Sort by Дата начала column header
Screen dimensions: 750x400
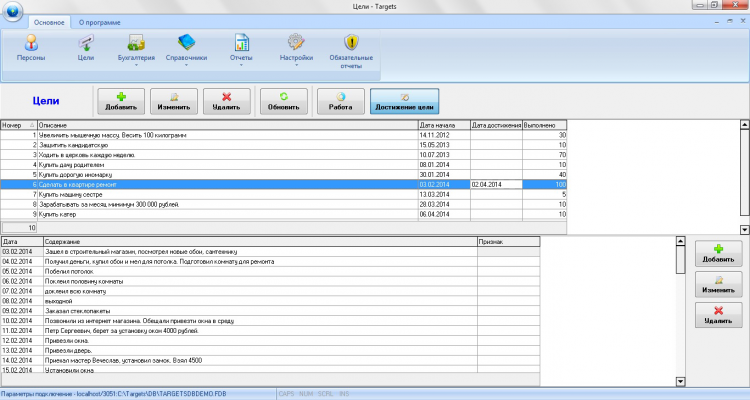444,125
